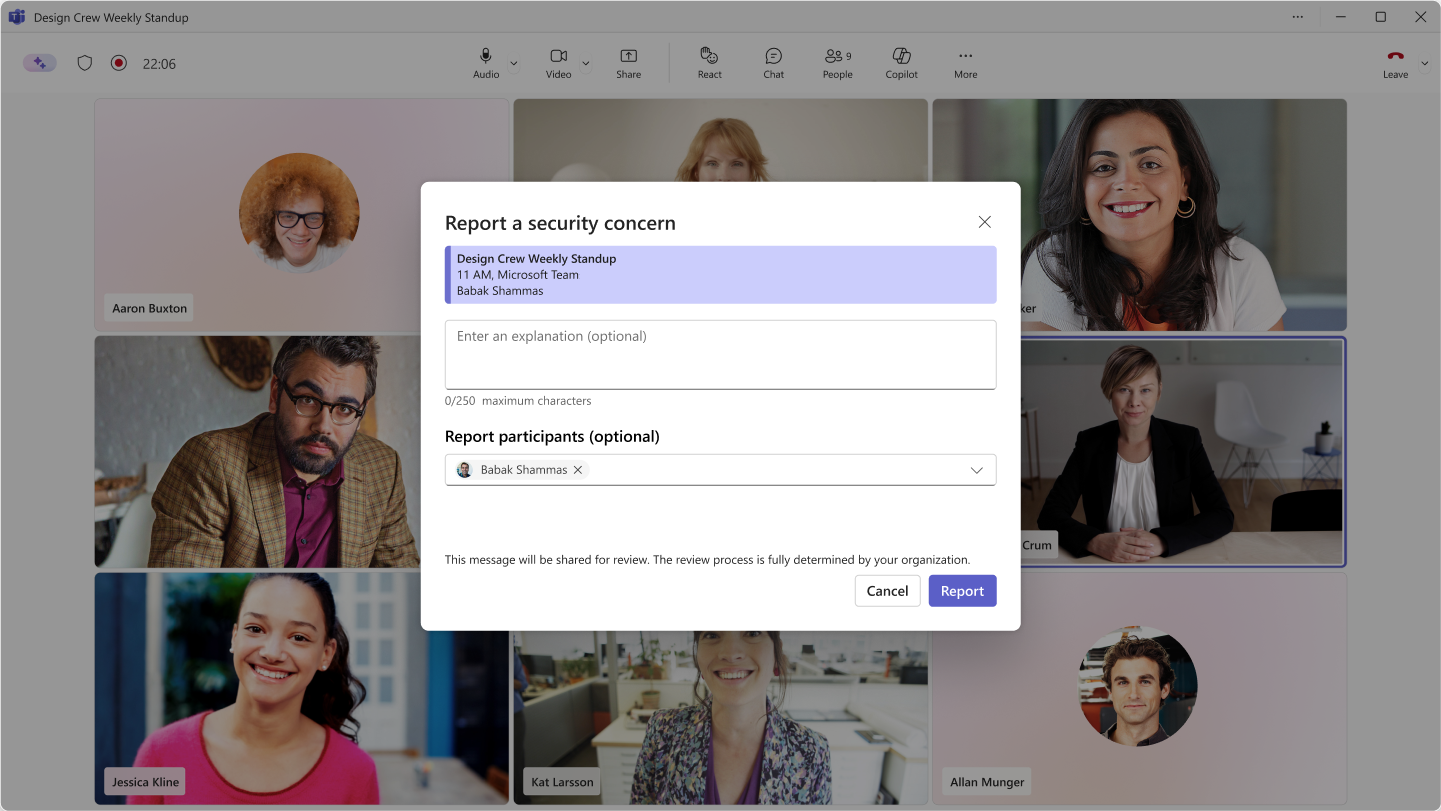Open the purple sparkle AI effects button

pyautogui.click(x=40, y=63)
